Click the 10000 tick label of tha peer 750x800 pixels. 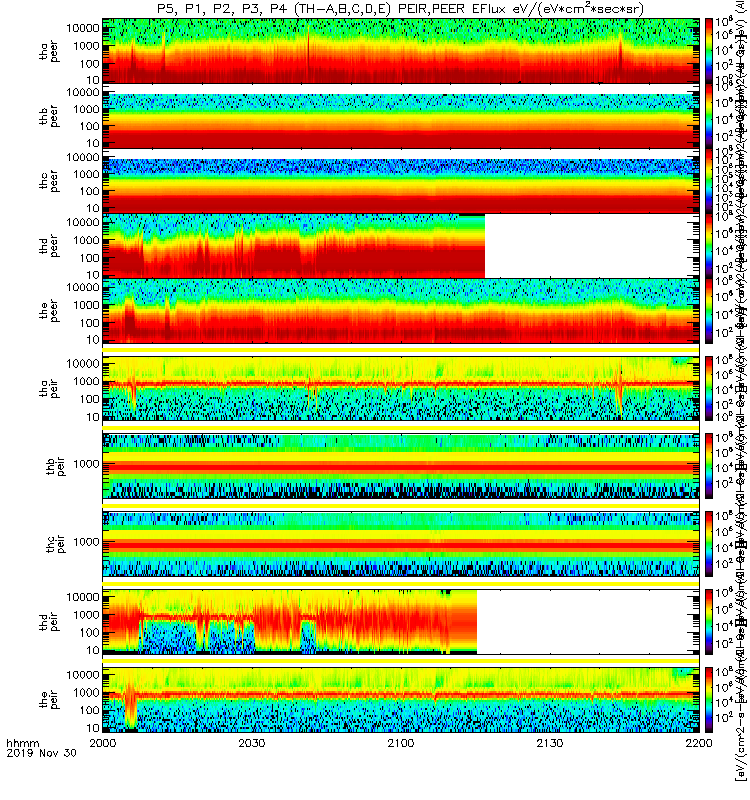point(83,28)
